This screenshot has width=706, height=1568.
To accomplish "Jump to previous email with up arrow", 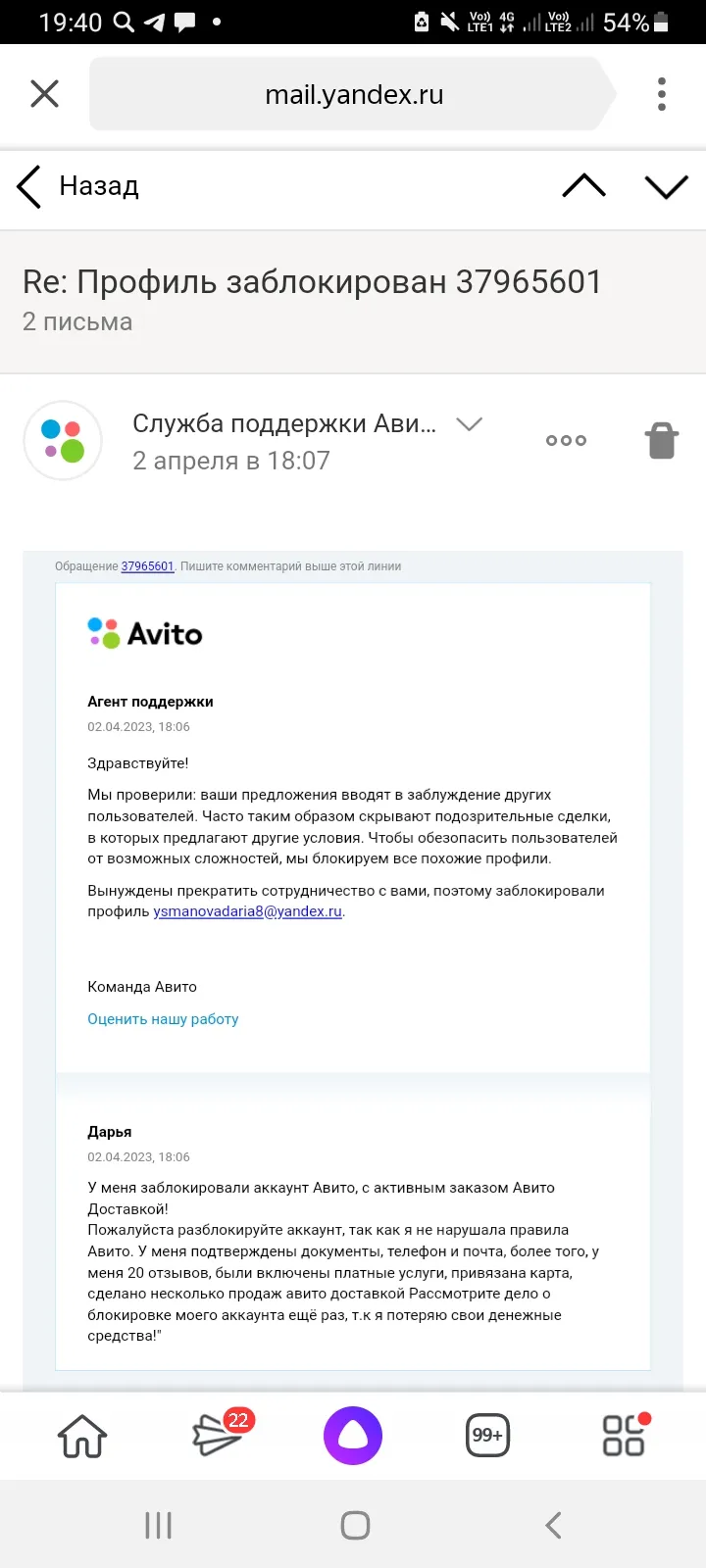I will click(x=584, y=186).
